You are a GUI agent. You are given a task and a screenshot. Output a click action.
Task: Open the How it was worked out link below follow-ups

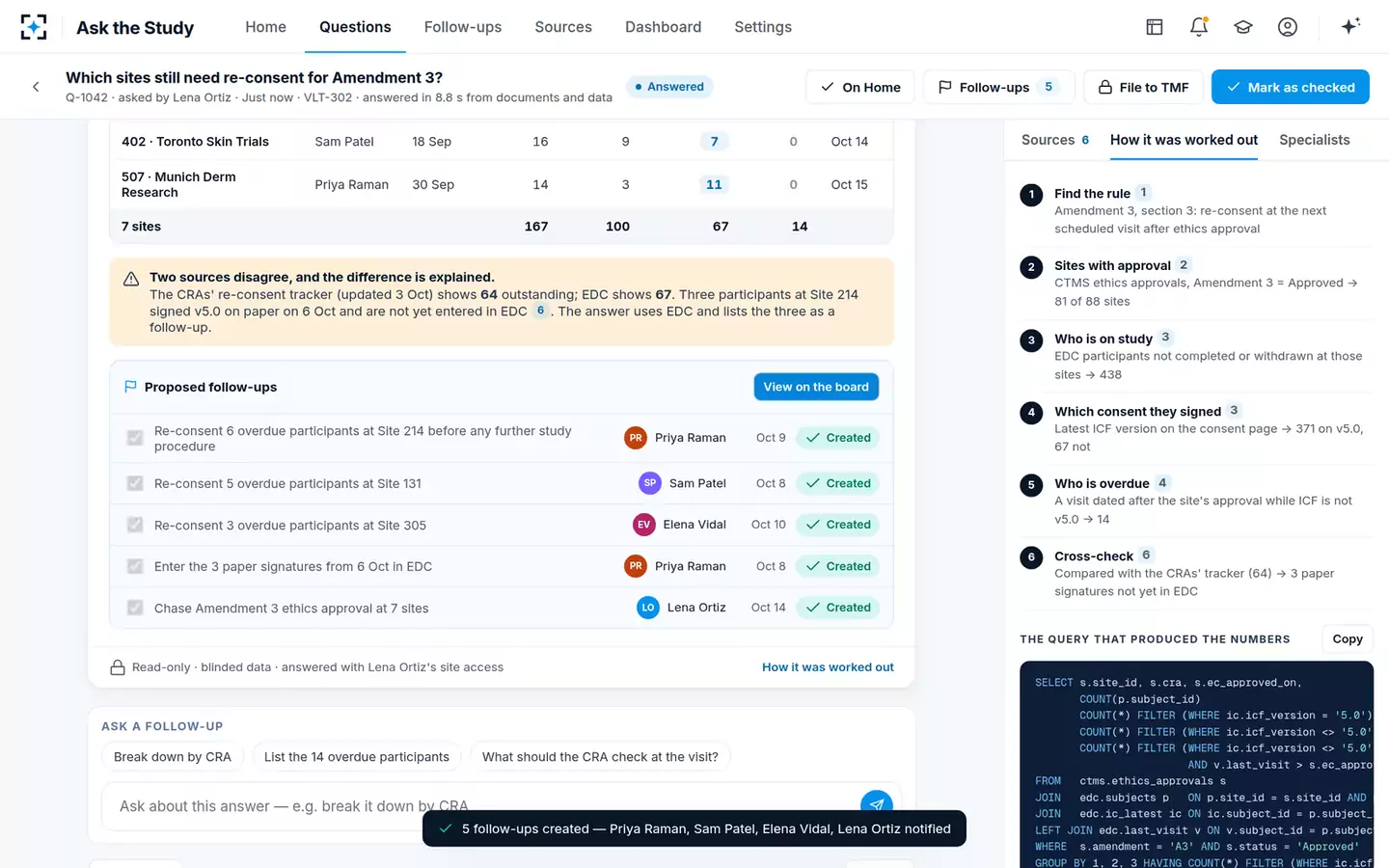coord(828,667)
